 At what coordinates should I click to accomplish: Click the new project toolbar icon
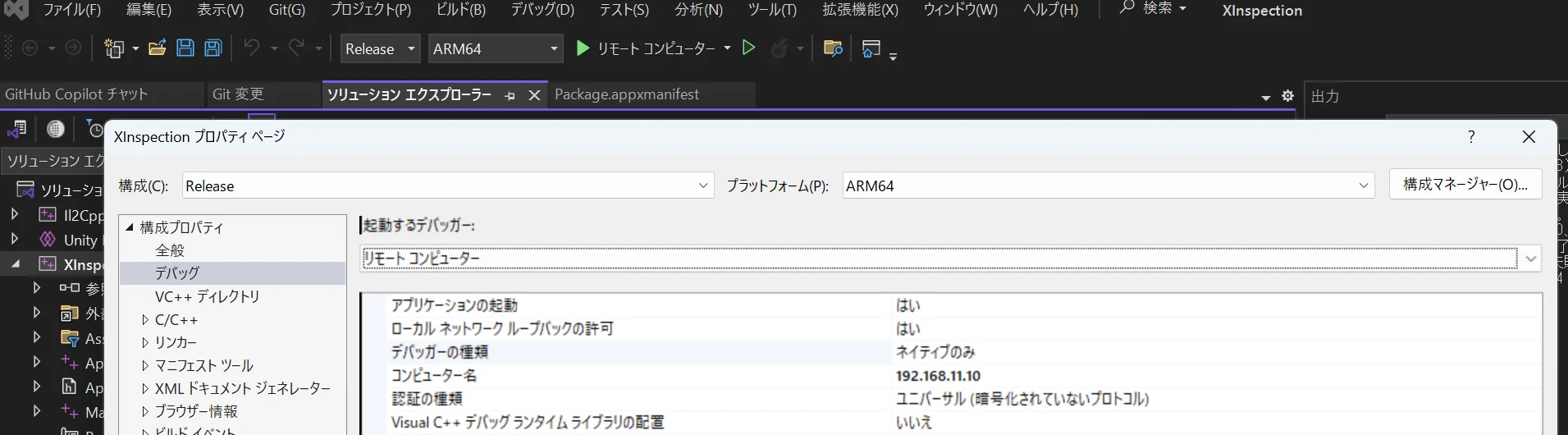114,48
